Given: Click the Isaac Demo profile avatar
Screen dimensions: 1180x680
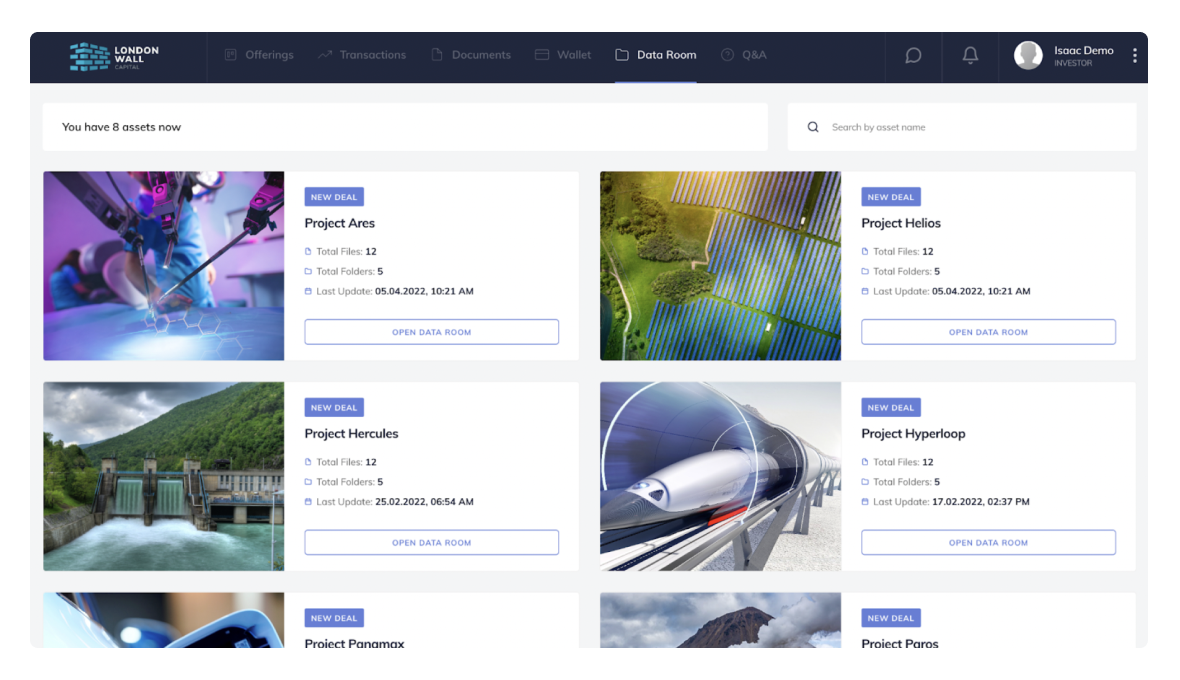Looking at the screenshot, I should (x=1028, y=56).
